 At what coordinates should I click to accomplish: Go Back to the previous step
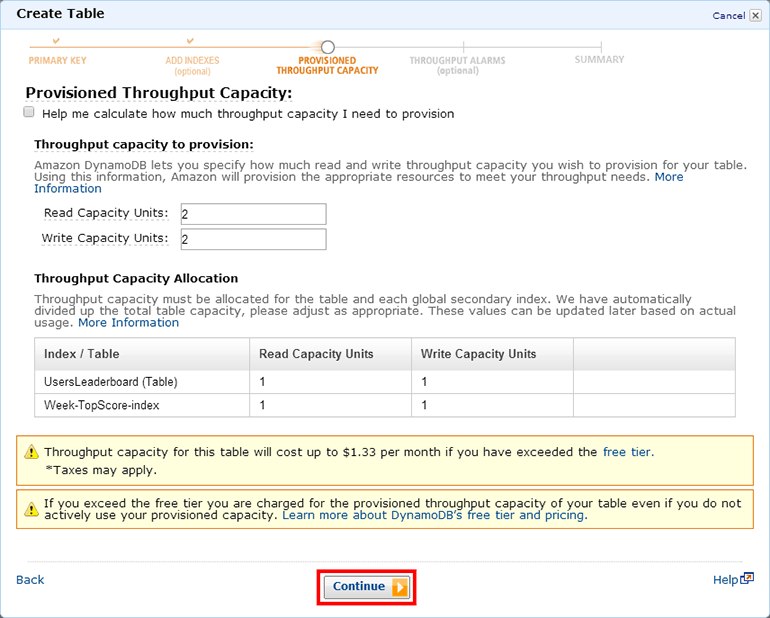[30, 580]
